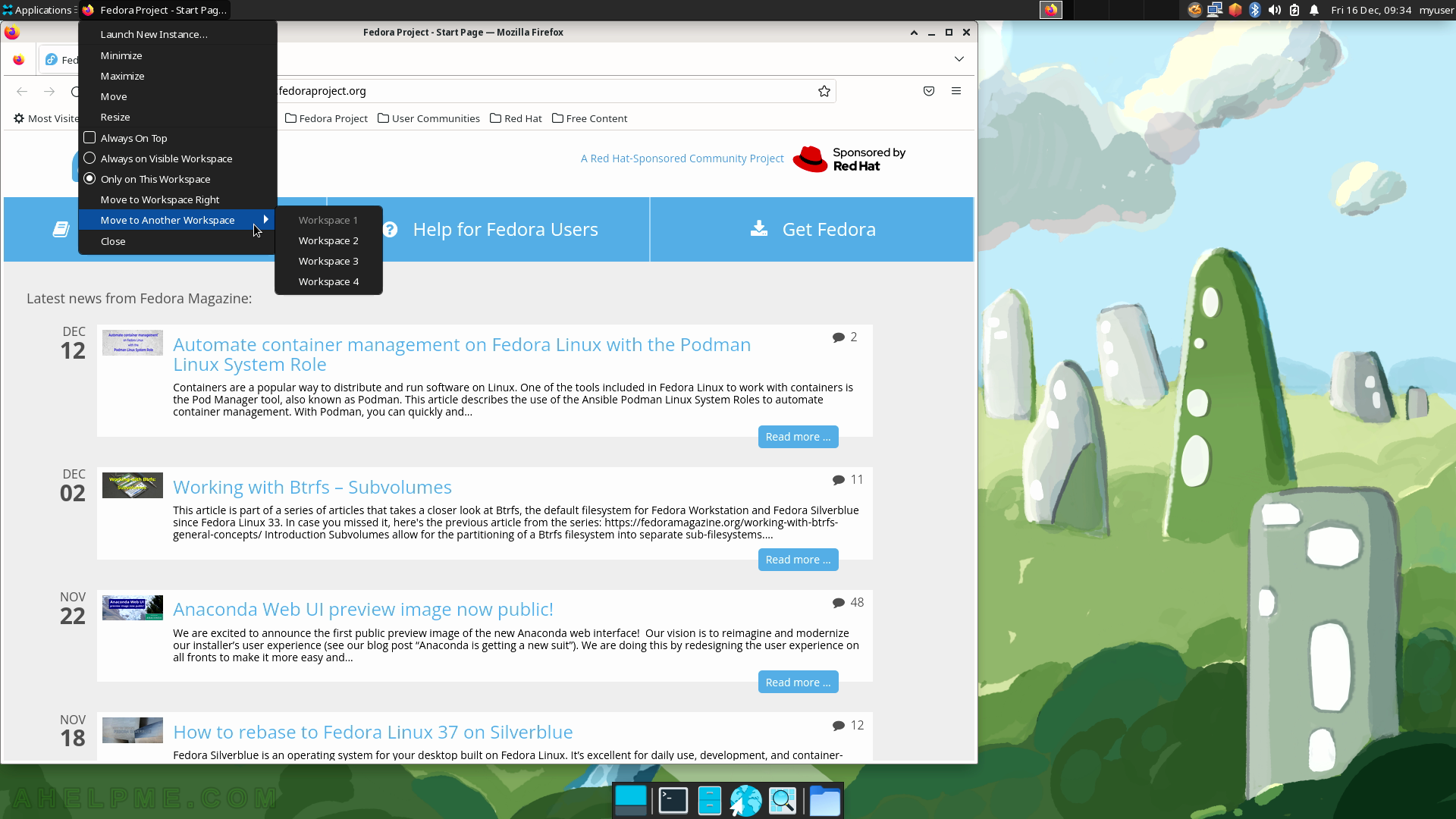Image resolution: width=1456 pixels, height=819 pixels.
Task: Click the volume speaker tray icon
Action: [x=1275, y=10]
